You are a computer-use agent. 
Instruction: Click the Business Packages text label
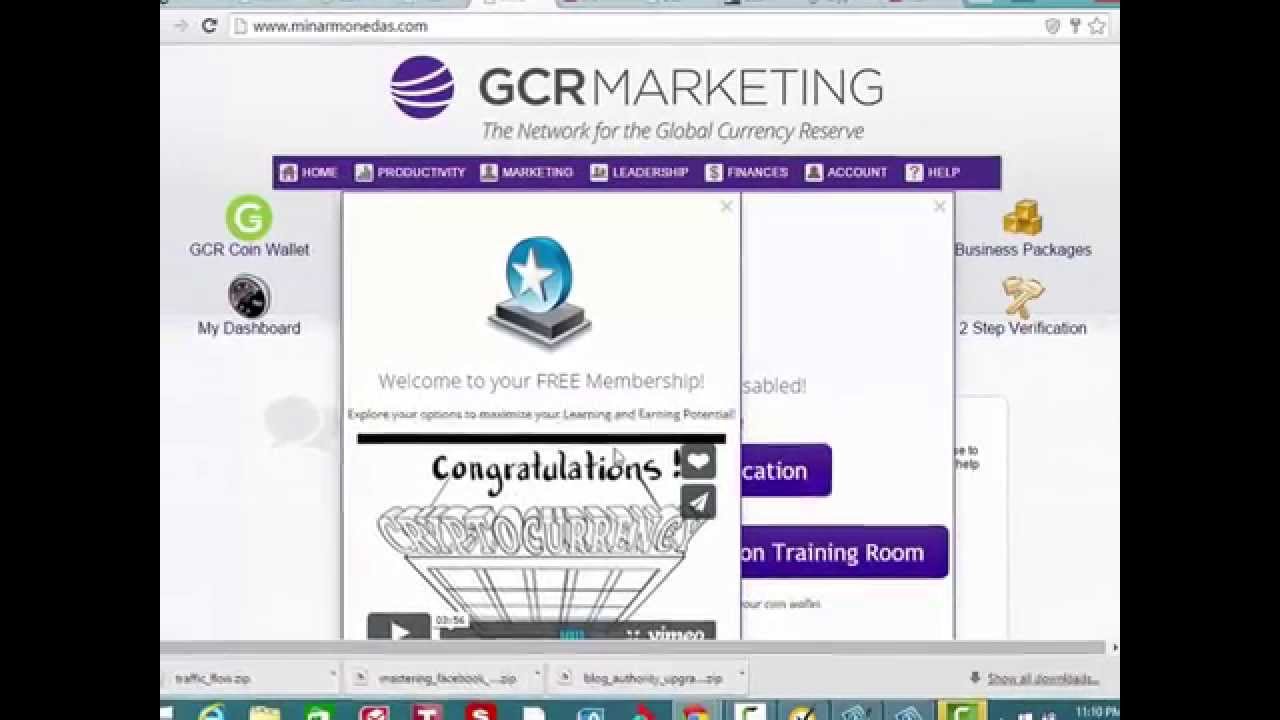[1023, 250]
